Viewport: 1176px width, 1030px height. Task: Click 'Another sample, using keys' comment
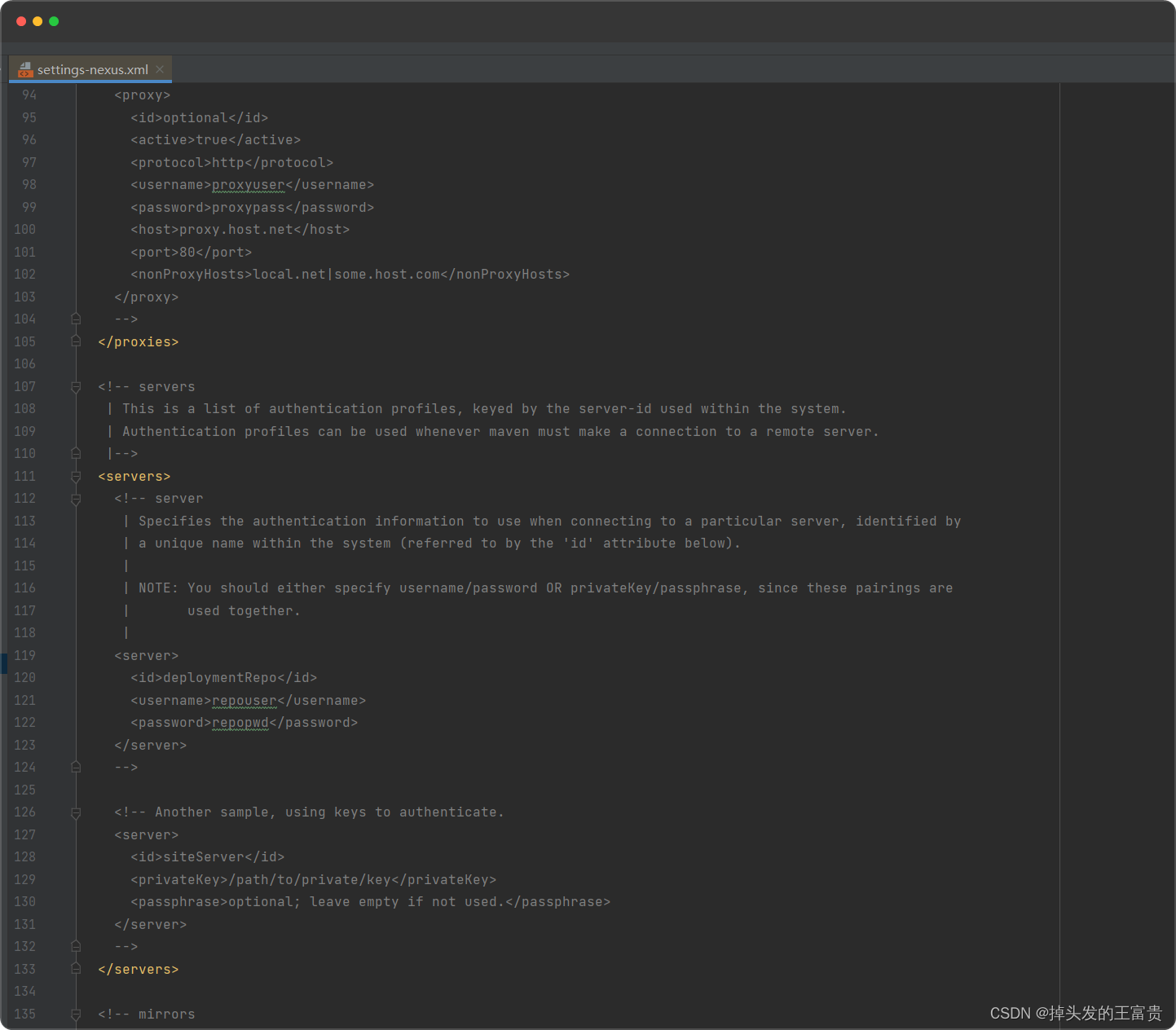[310, 812]
